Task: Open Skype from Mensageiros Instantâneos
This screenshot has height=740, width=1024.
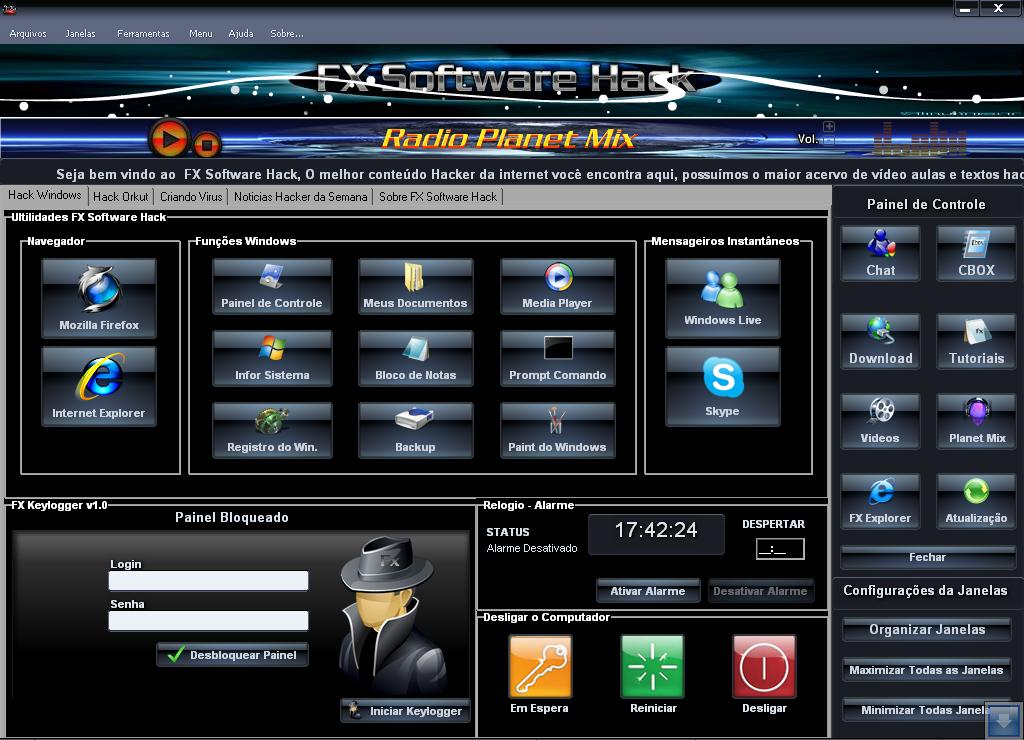Action: 722,385
